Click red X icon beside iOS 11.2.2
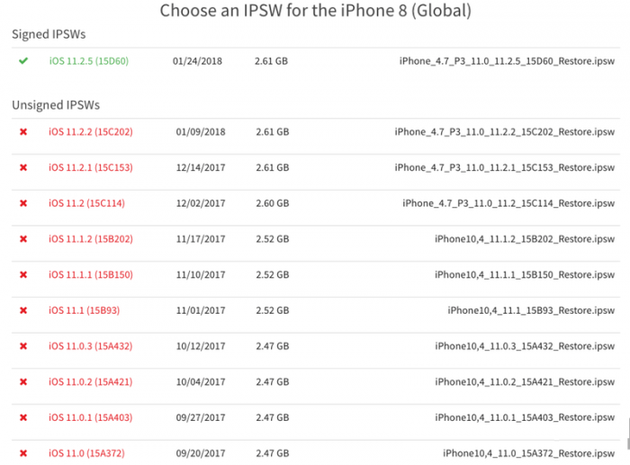 pos(23,132)
